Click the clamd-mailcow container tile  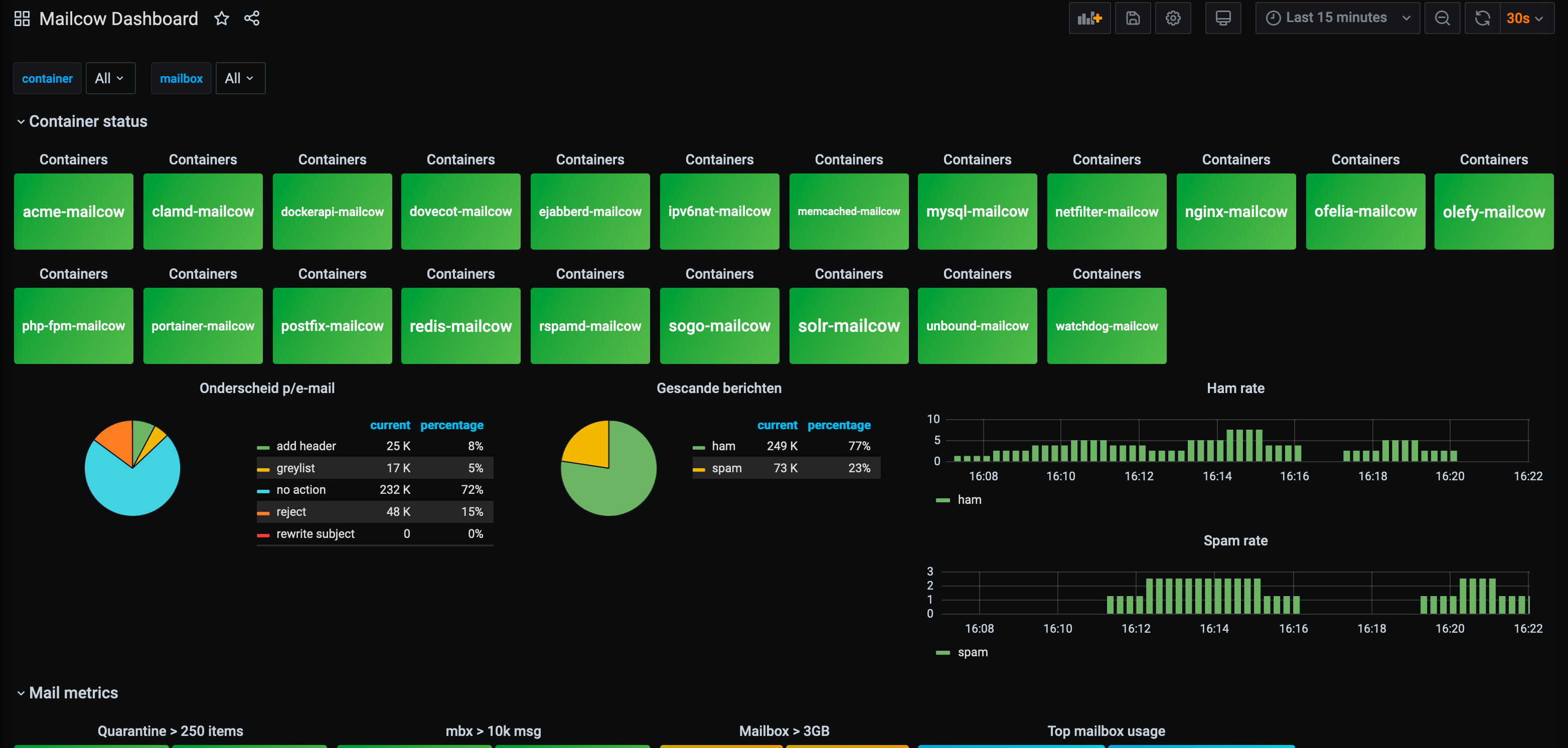point(203,211)
